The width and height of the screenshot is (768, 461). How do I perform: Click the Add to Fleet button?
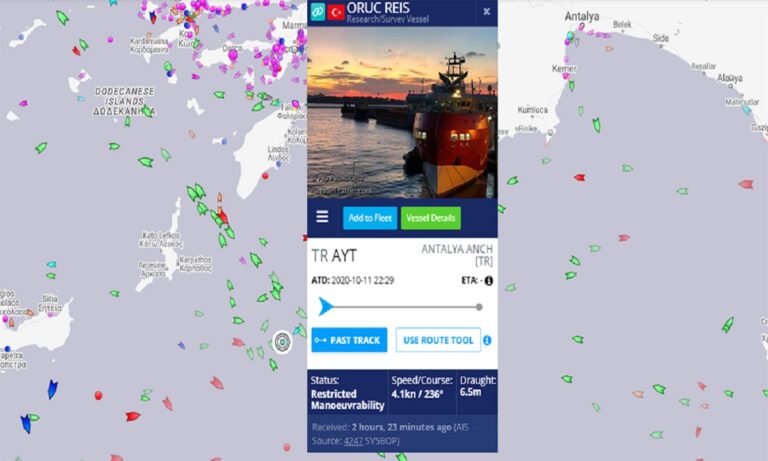(370, 218)
